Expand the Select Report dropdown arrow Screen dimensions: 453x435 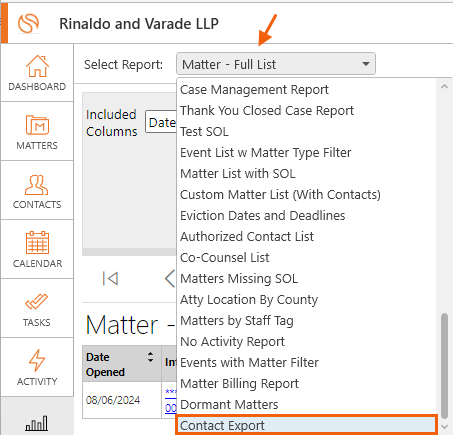coord(366,64)
